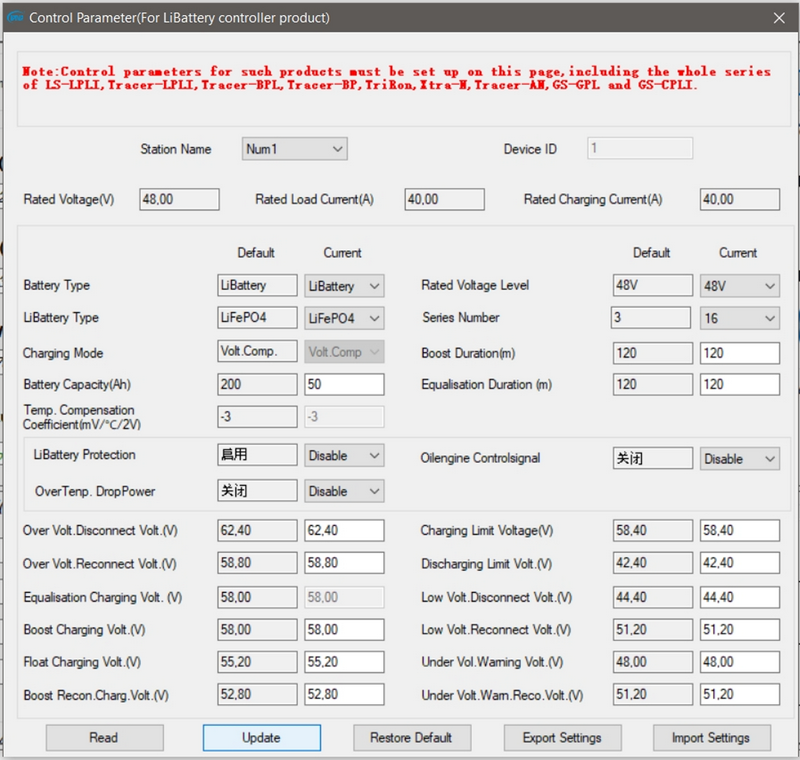Close the Control Parameter dialog
This screenshot has width=800, height=760.
779,17
